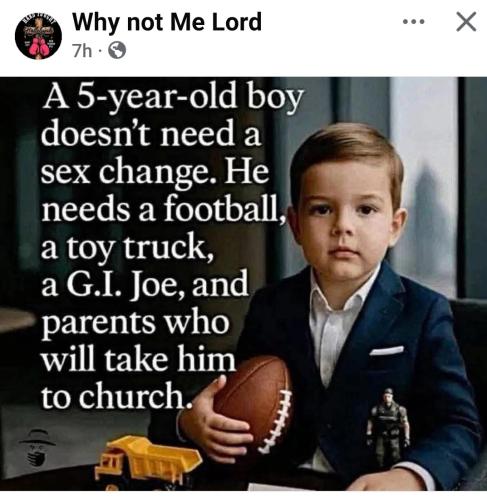487x500 pixels.
Task: Click the "sex change. He" text line
Action: click(x=154, y=173)
